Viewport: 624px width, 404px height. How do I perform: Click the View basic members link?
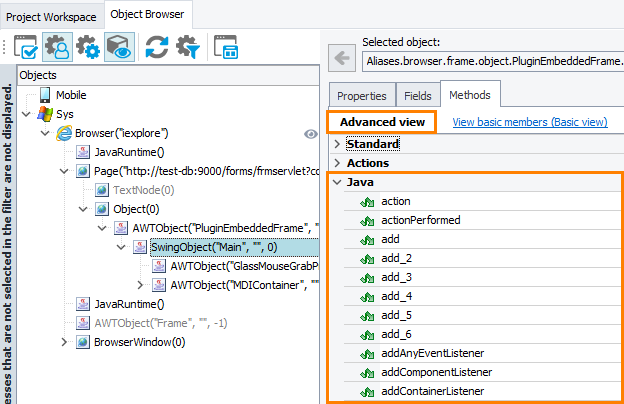click(529, 122)
